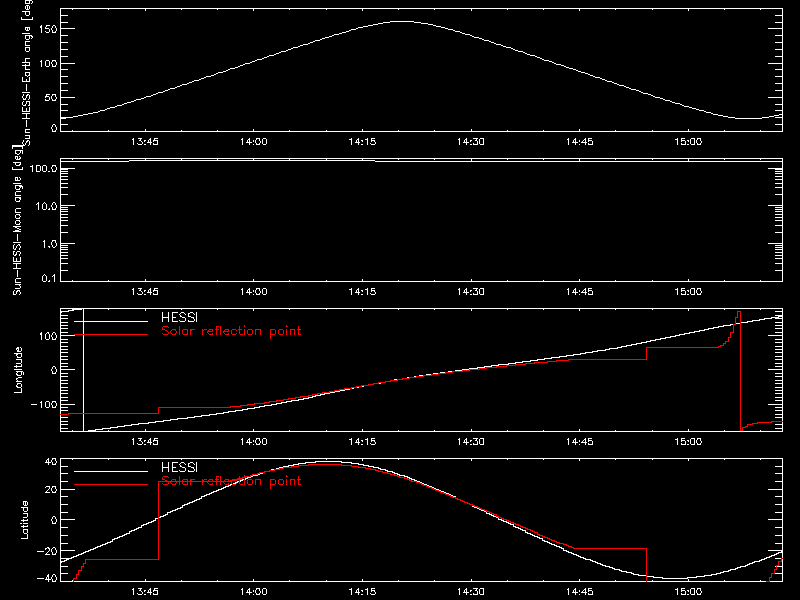The width and height of the screenshot is (800, 600).
Task: Click the red legend line in Longitude plot
Action: click(111, 335)
